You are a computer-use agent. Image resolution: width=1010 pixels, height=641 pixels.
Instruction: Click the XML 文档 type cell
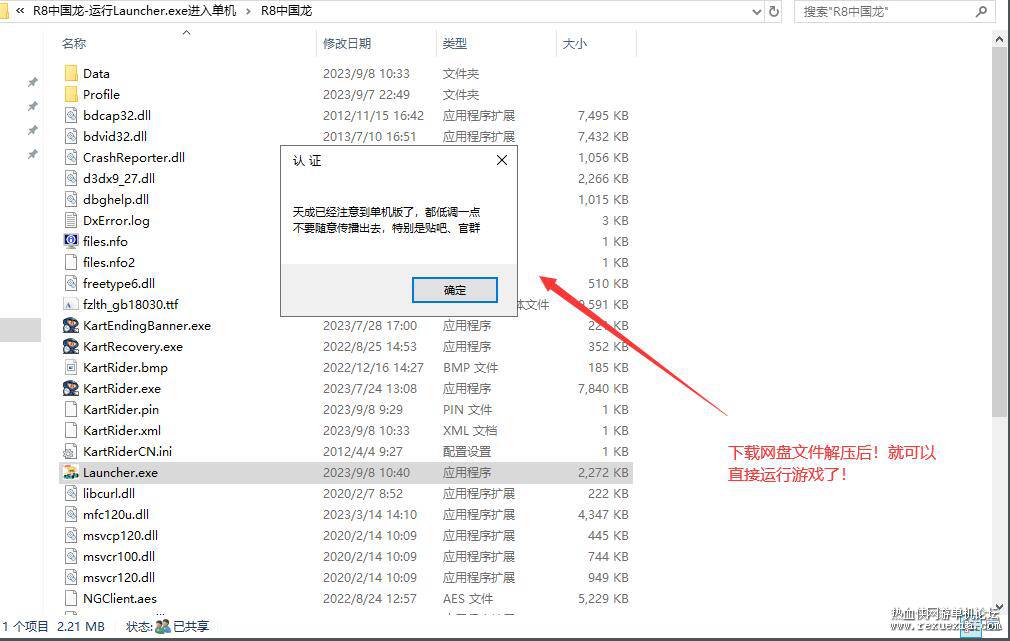pyautogui.click(x=470, y=430)
